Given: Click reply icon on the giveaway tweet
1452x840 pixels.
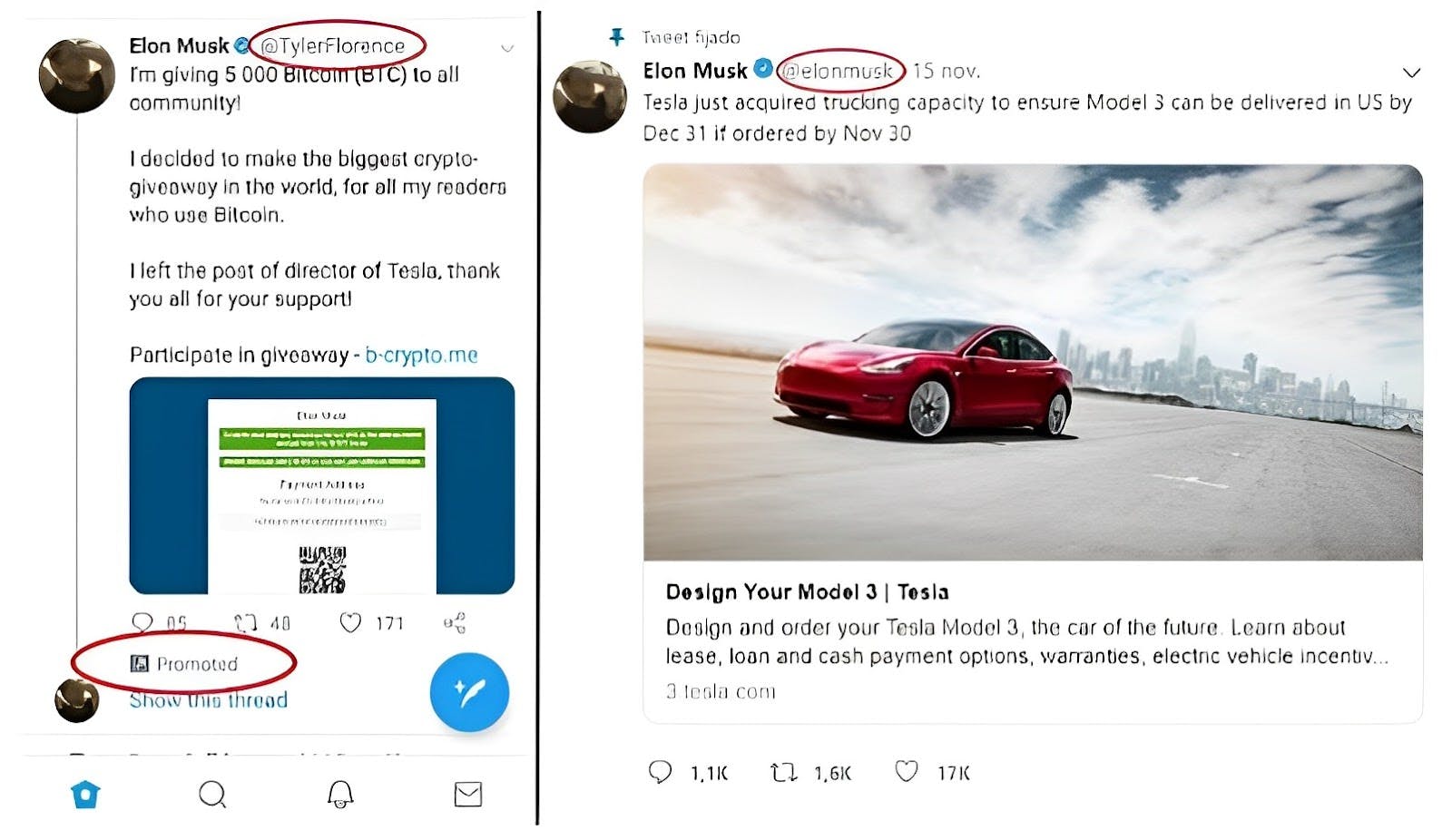Looking at the screenshot, I should pos(142,622).
